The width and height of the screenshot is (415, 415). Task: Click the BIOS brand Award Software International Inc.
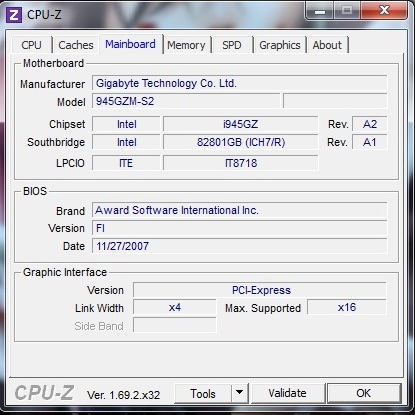coord(240,210)
